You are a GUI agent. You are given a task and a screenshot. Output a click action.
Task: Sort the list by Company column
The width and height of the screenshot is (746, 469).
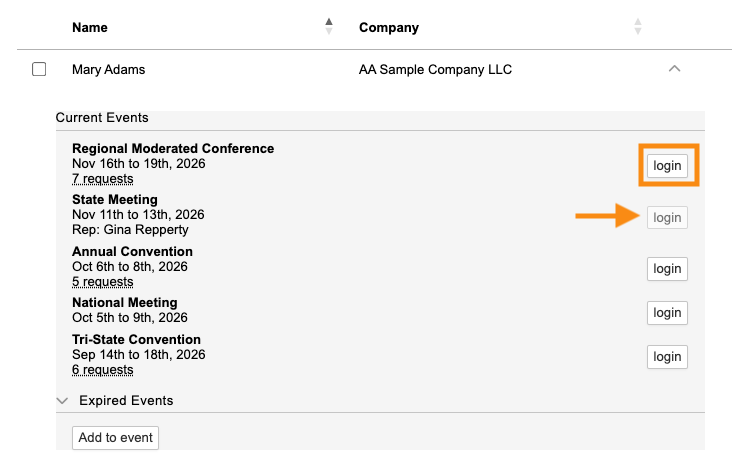click(x=638, y=26)
